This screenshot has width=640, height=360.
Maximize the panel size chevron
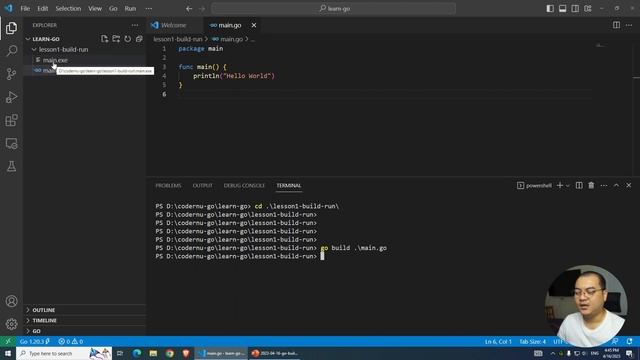click(x=616, y=185)
